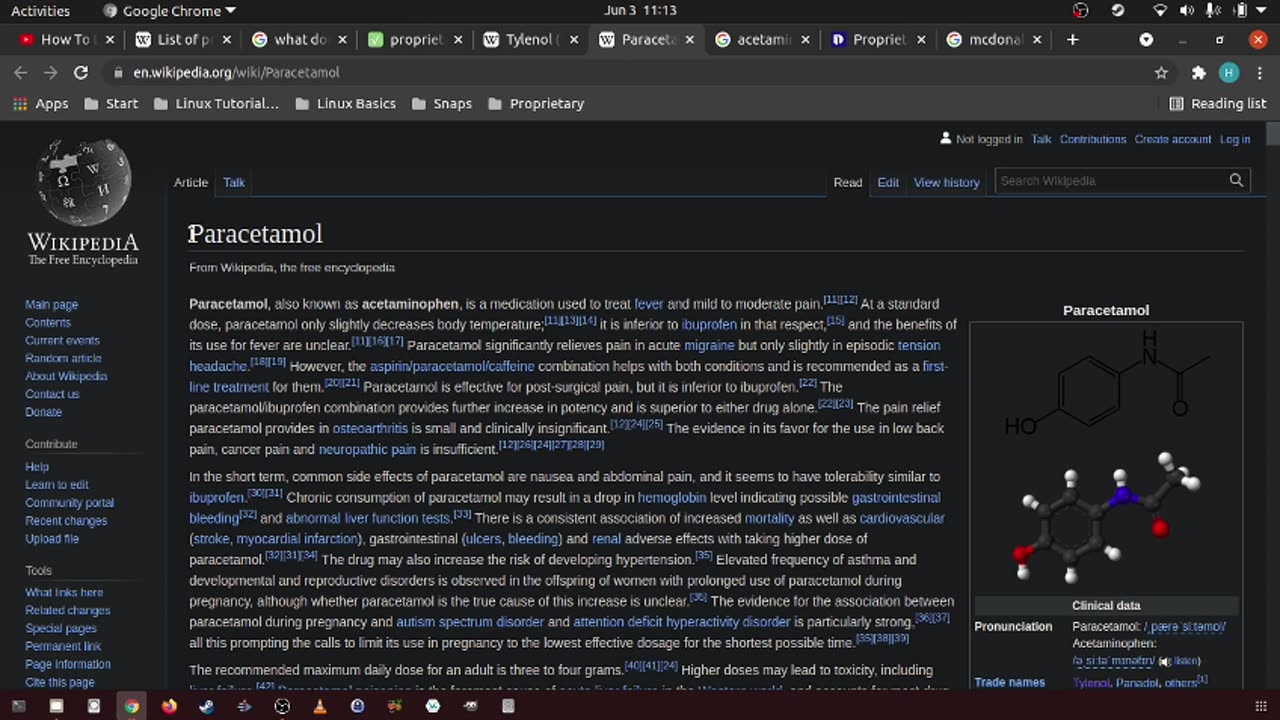The image size is (1280, 720).
Task: Click the padlock site info icon
Action: (x=118, y=72)
